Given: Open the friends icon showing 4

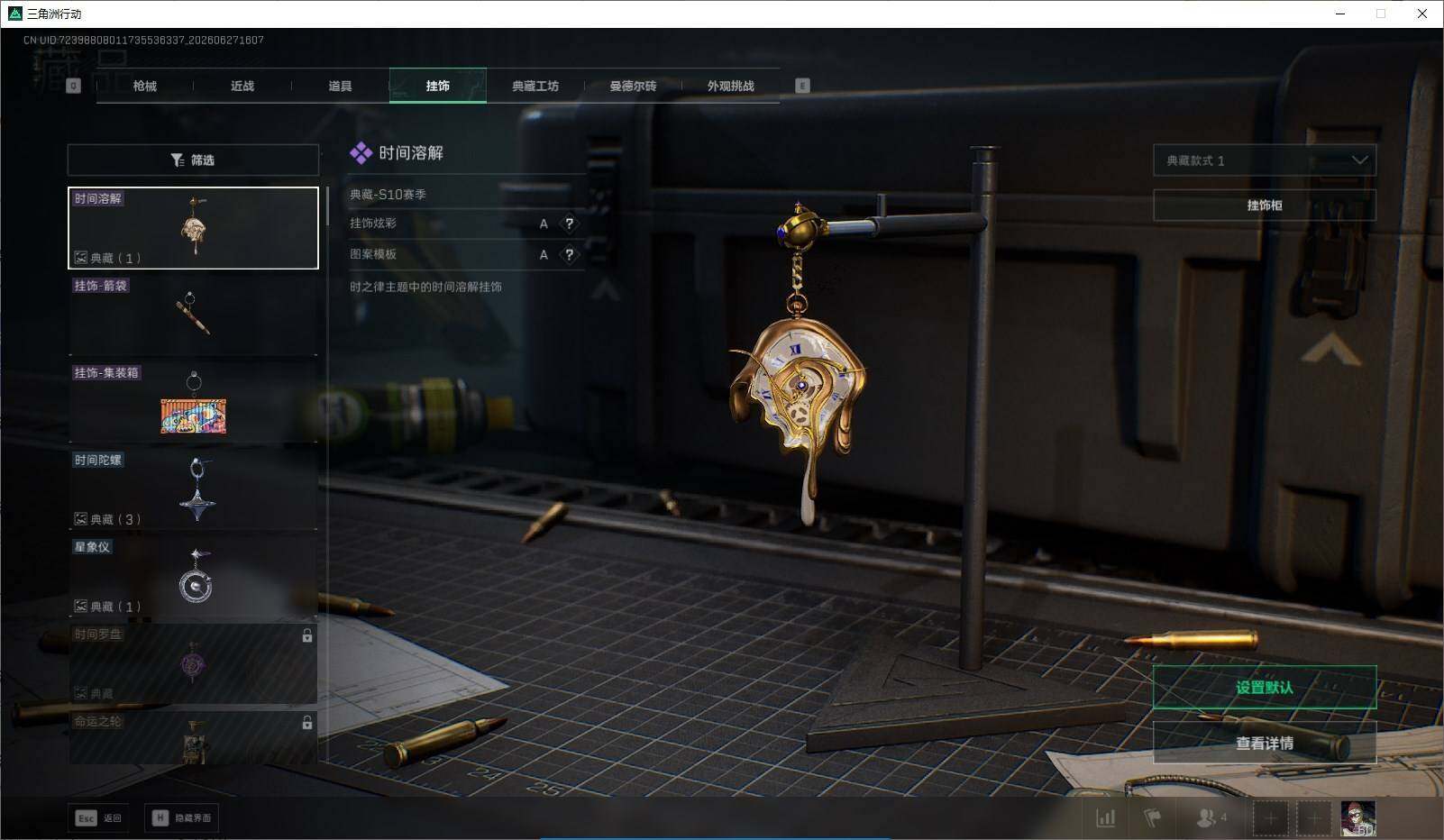Looking at the screenshot, I should 1211,818.
